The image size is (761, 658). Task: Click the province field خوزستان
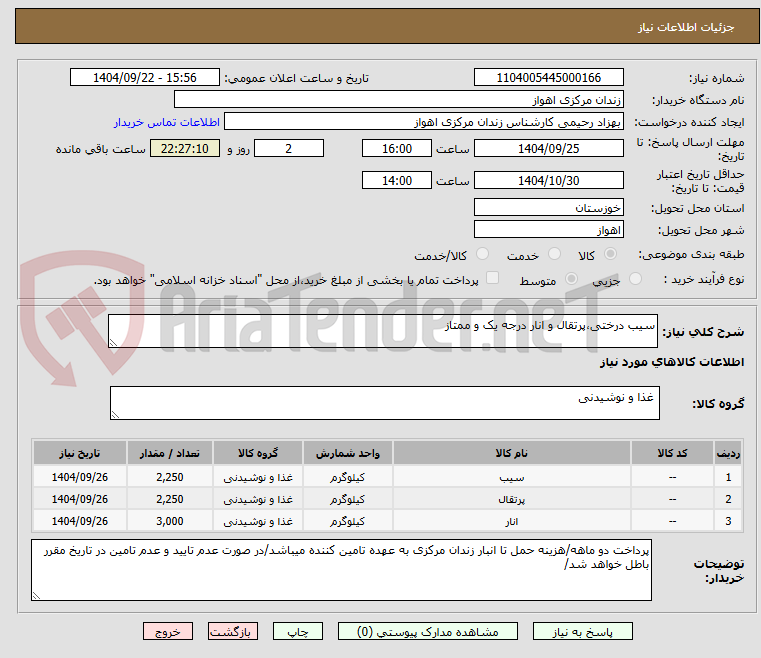(548, 208)
